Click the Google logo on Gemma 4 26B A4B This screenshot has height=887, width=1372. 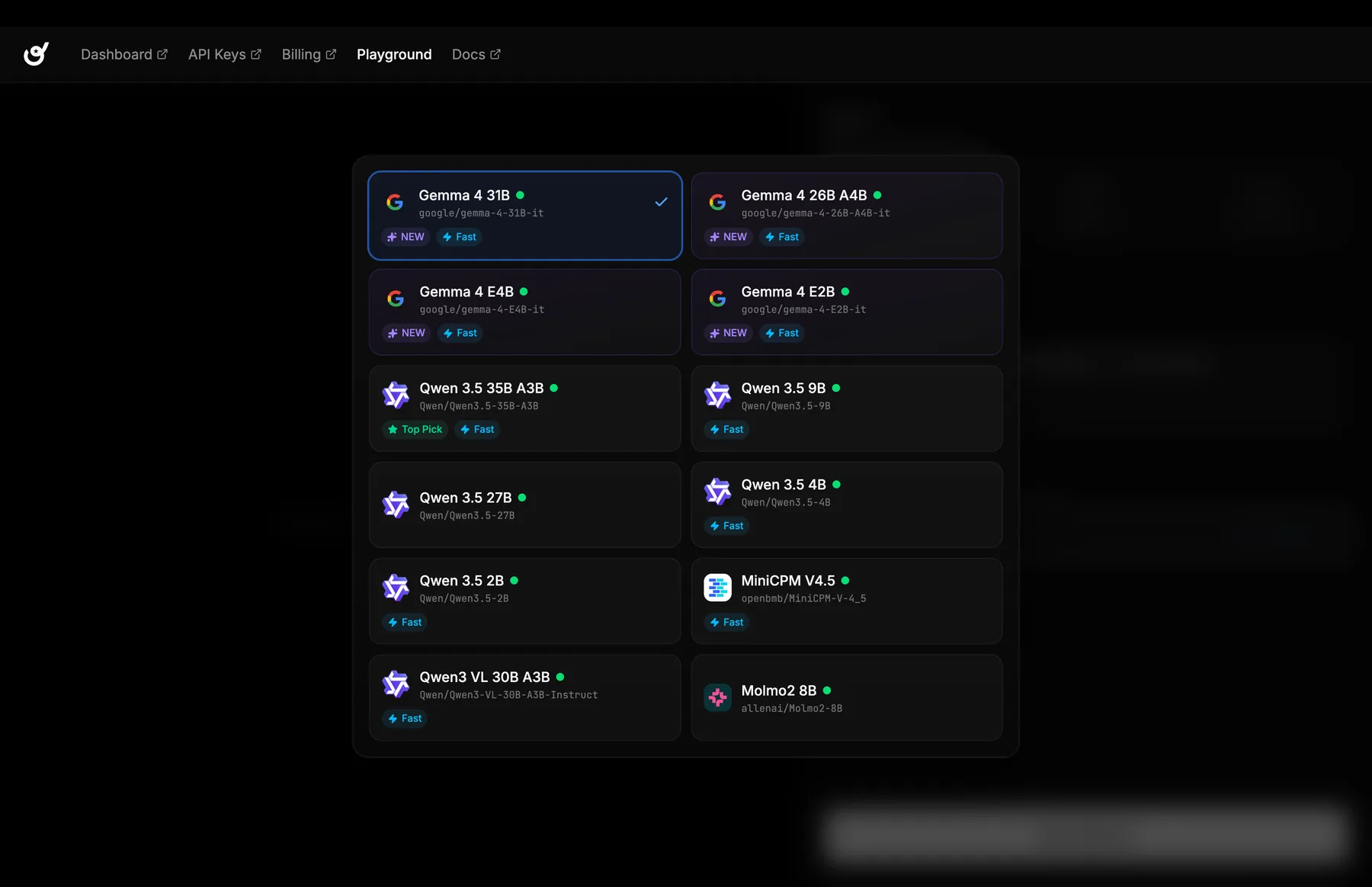click(x=717, y=202)
